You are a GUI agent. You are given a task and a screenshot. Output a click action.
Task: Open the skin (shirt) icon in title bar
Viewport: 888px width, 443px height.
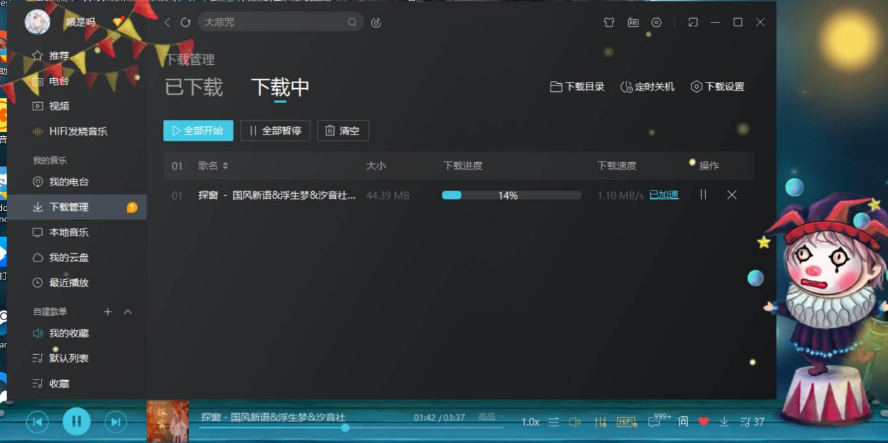tap(609, 22)
